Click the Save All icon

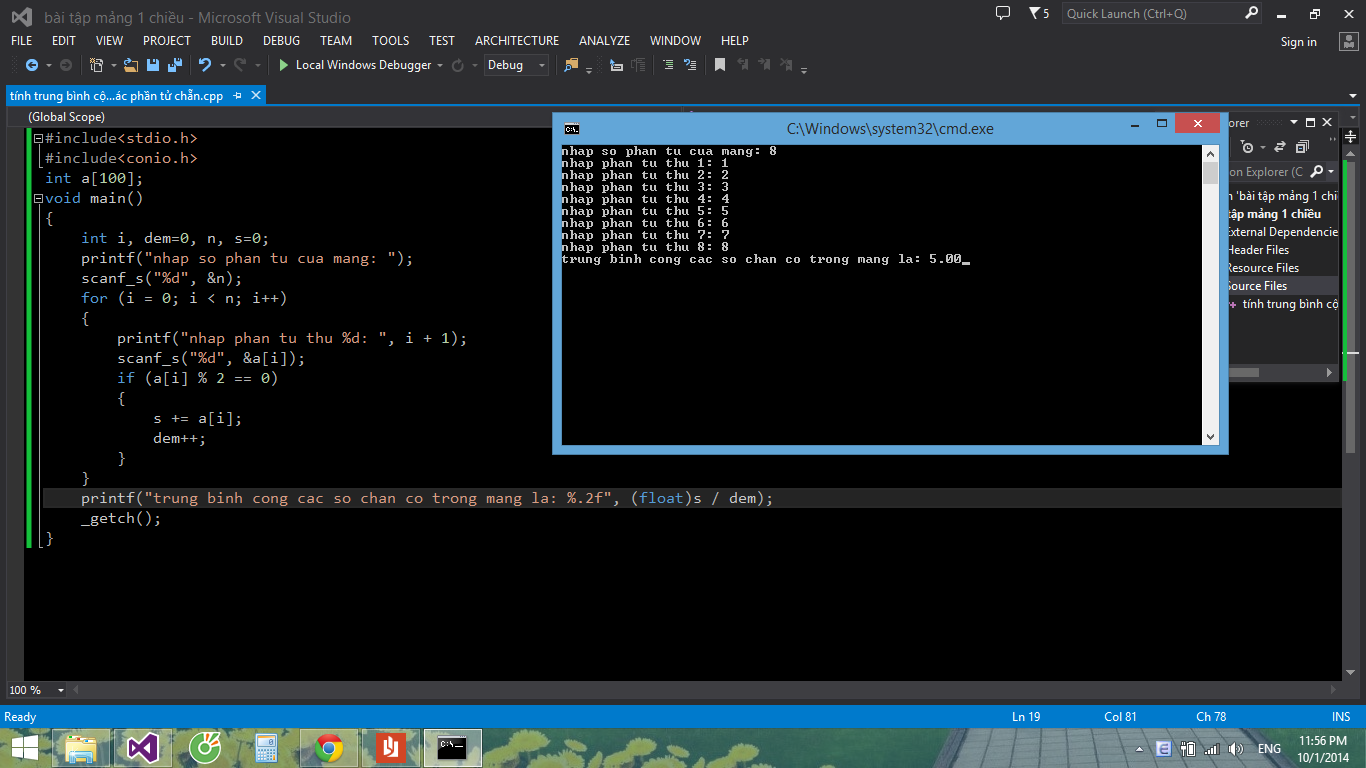point(175,65)
